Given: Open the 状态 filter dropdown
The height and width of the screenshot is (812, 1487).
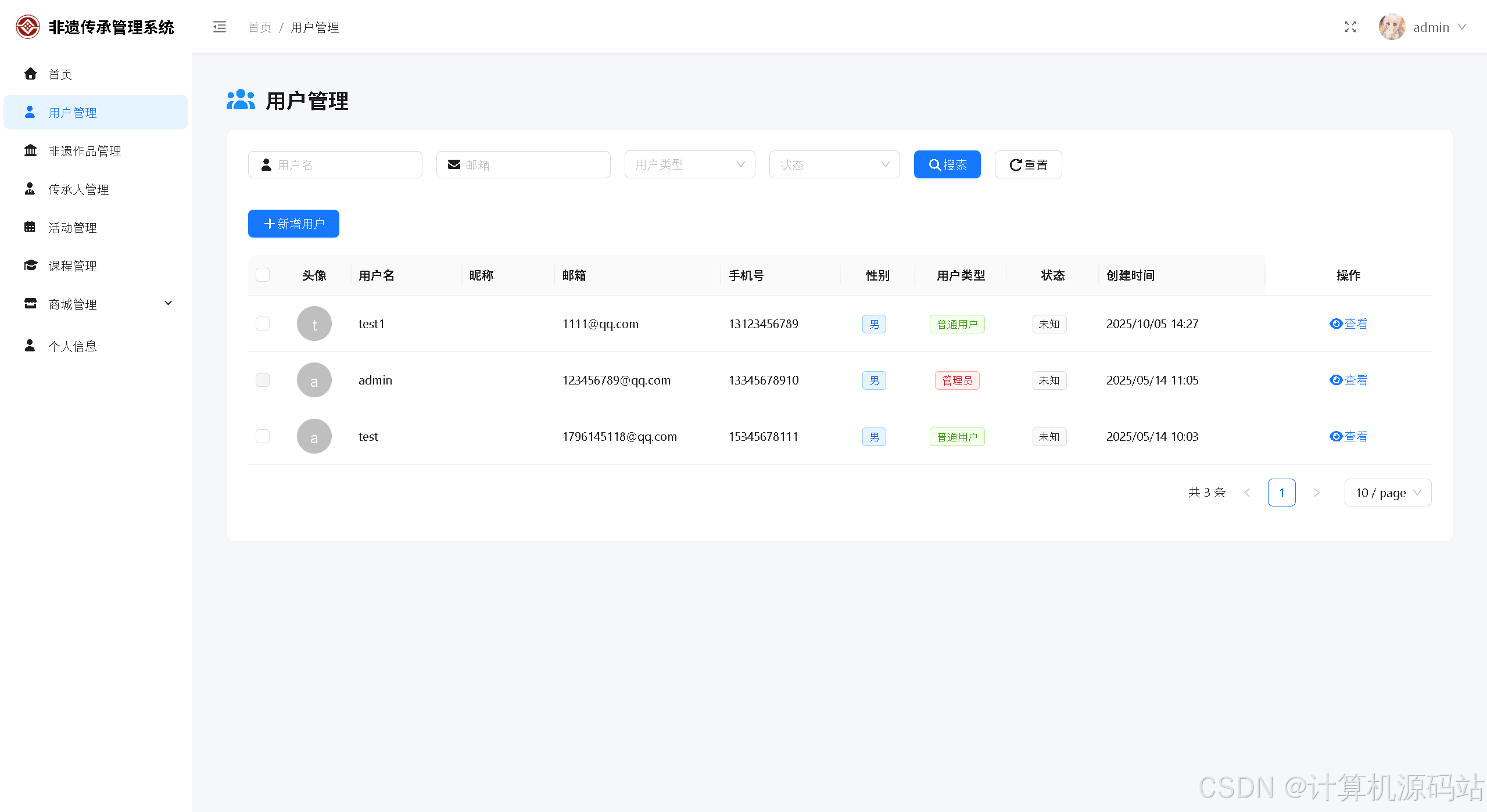Looking at the screenshot, I should (834, 164).
